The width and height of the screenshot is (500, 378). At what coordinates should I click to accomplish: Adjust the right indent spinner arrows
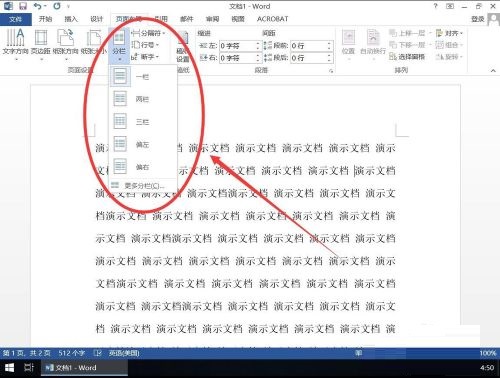(258, 58)
